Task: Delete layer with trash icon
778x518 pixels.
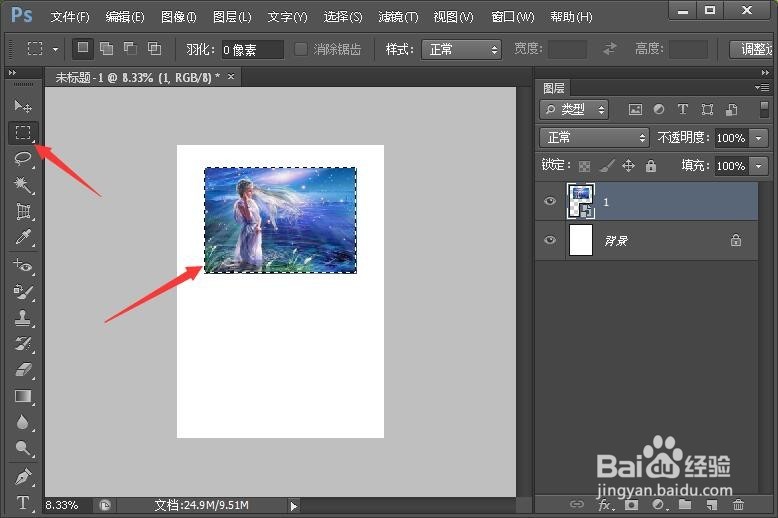Action: pos(738,505)
